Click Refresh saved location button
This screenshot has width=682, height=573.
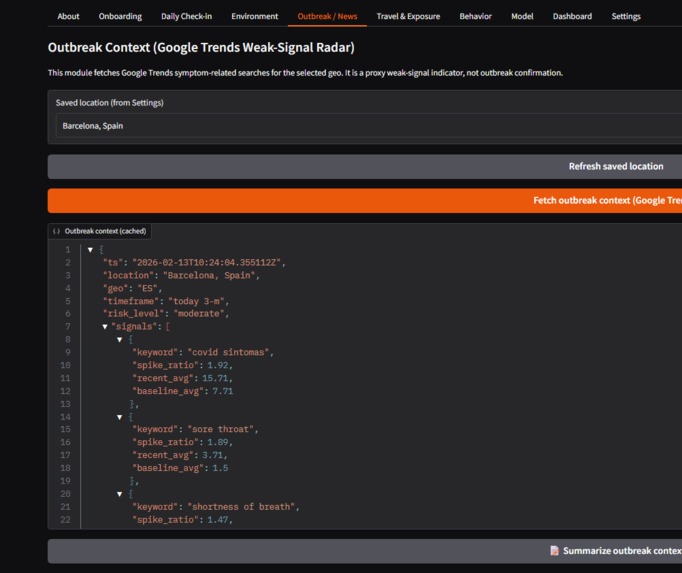tap(364, 166)
